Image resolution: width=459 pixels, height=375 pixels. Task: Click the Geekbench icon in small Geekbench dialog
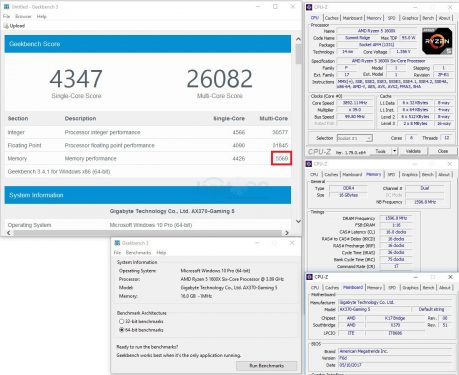click(x=117, y=243)
